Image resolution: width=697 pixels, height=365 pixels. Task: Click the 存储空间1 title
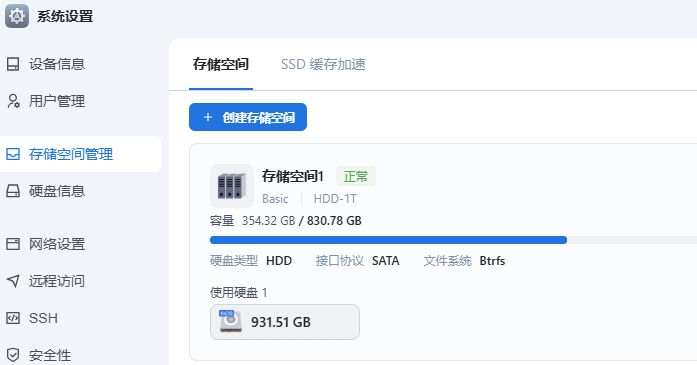[x=292, y=176]
